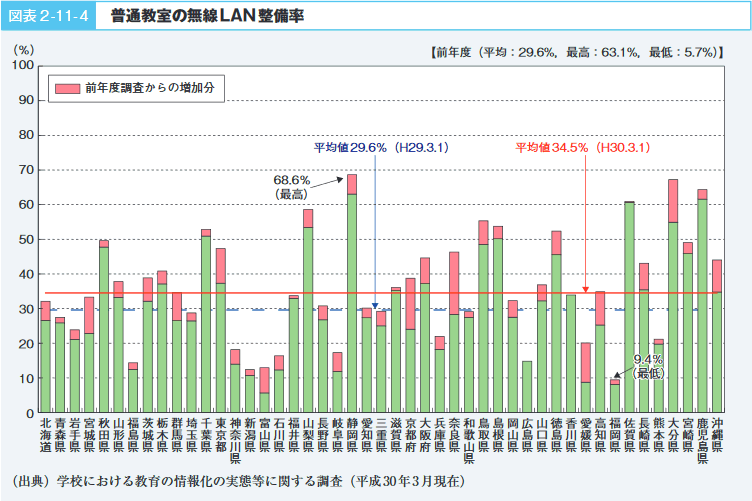752x501 pixels.
Task: Click the 80 y-axis label
Action: click(x=26, y=135)
